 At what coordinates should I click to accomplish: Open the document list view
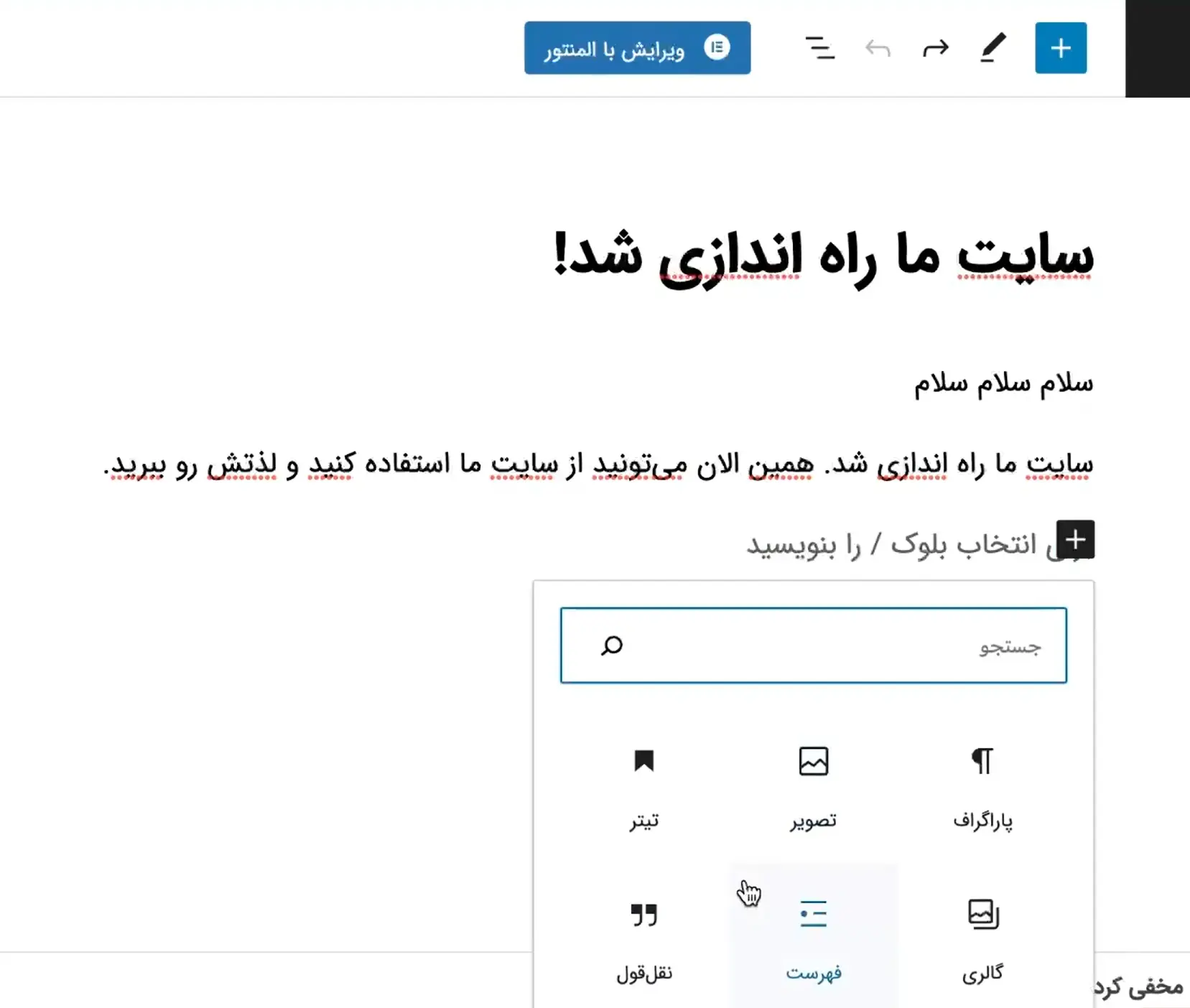(x=820, y=48)
